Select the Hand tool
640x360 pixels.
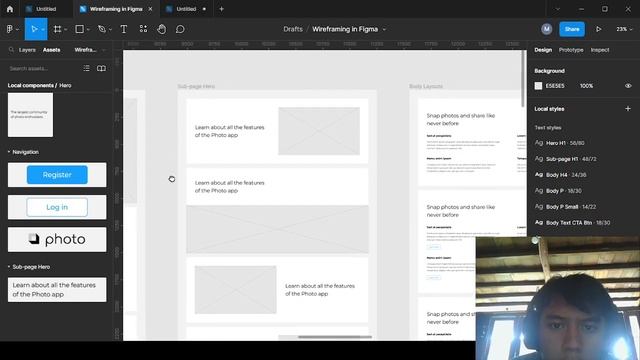(x=162, y=29)
